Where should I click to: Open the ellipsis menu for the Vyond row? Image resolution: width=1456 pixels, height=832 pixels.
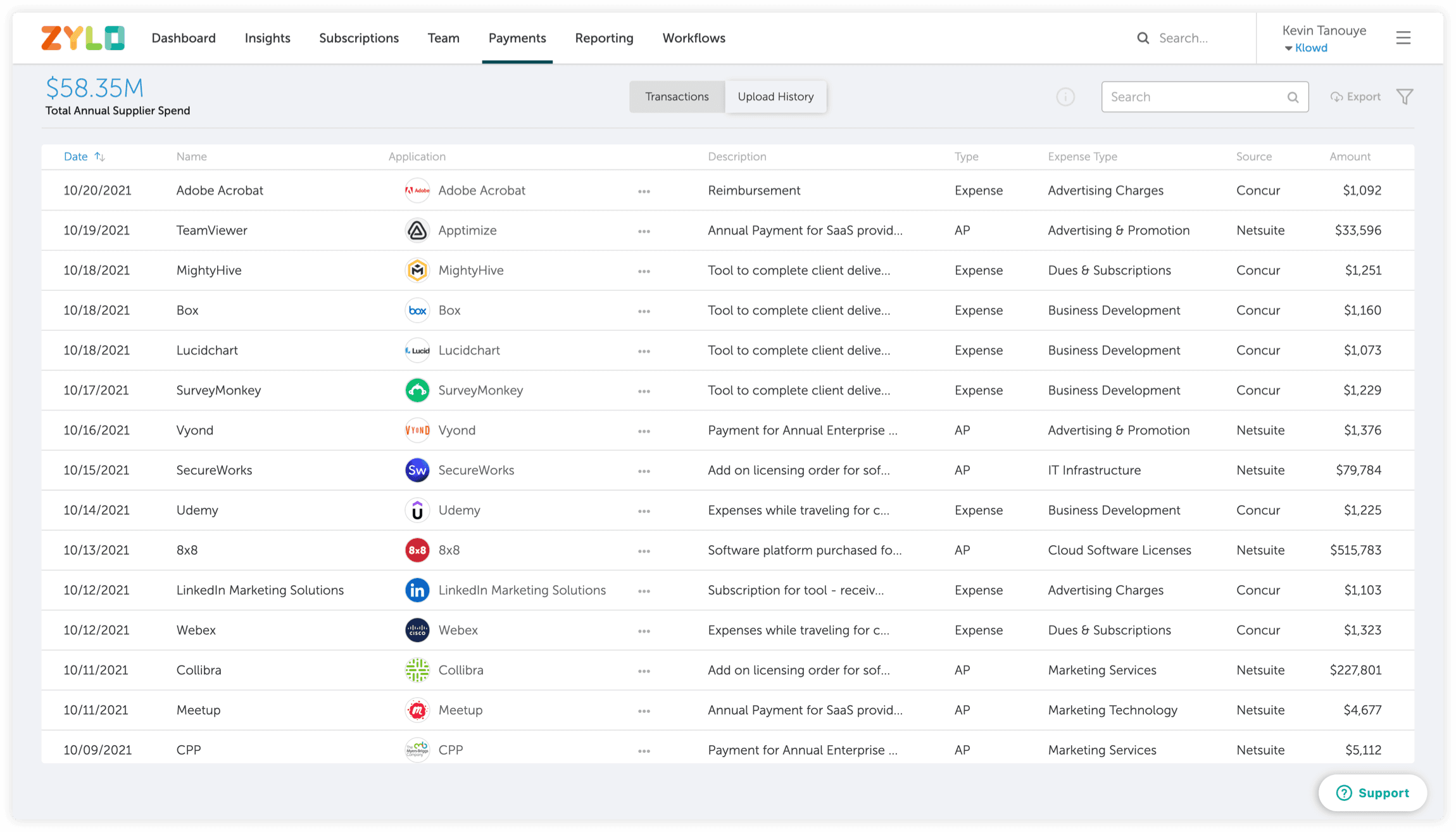pos(644,431)
